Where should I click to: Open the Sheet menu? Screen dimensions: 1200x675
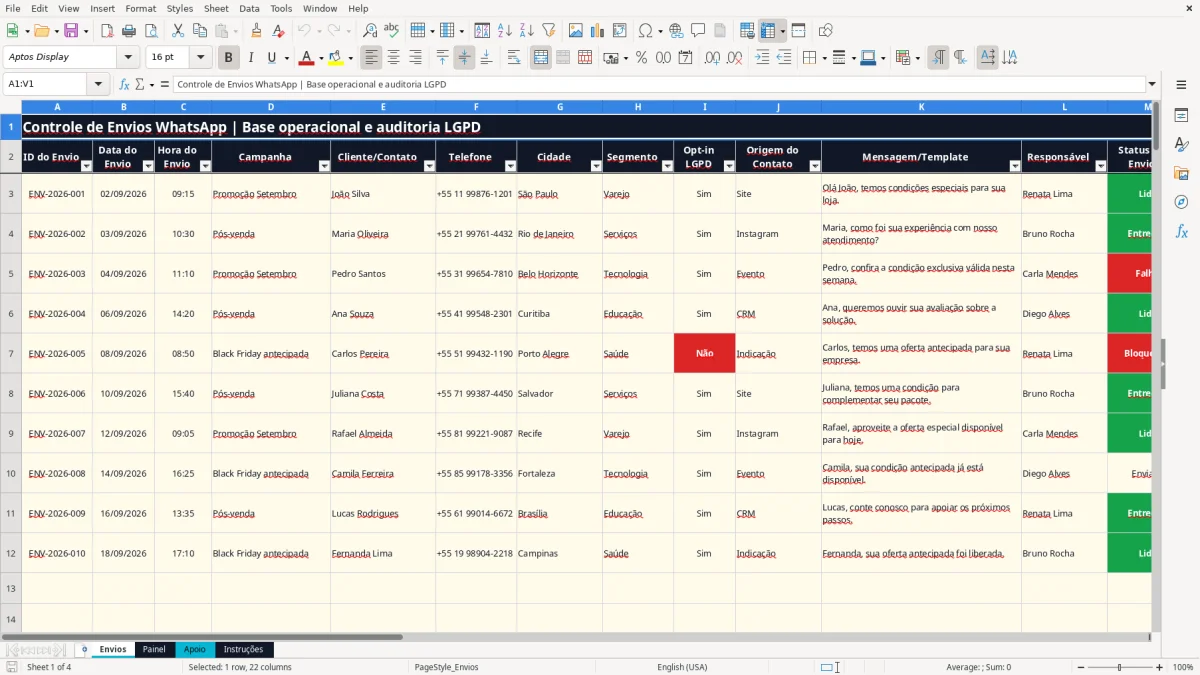(216, 8)
